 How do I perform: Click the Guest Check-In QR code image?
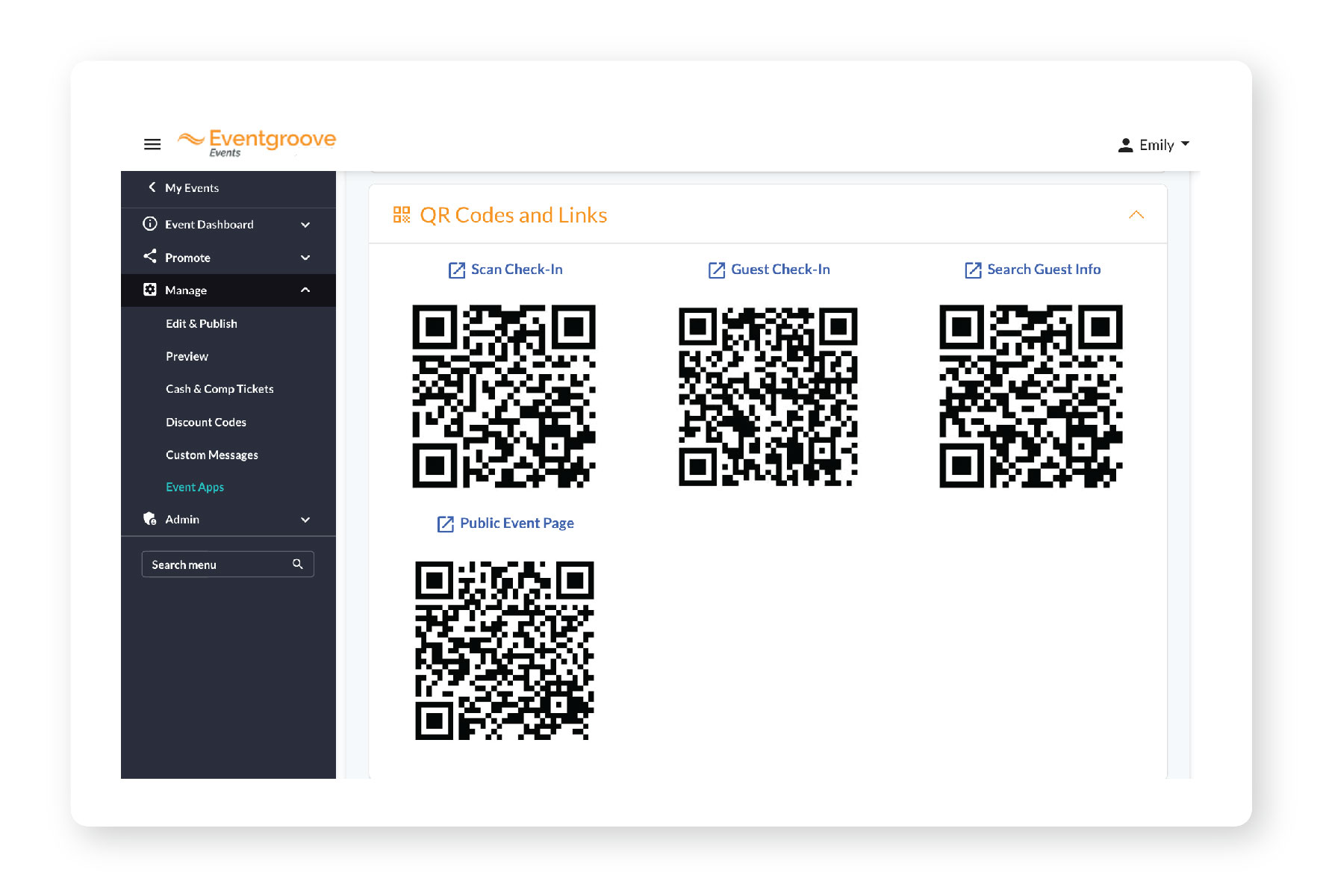(768, 396)
